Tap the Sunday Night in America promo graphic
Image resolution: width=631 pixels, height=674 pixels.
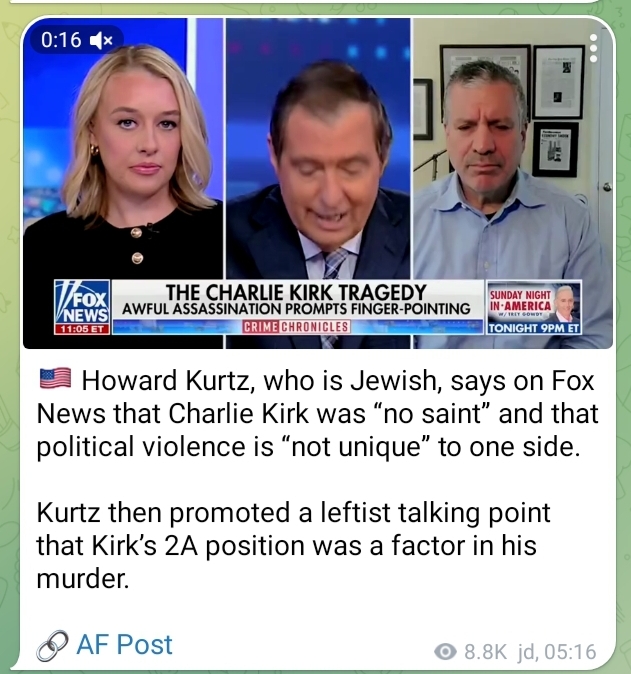[534, 307]
